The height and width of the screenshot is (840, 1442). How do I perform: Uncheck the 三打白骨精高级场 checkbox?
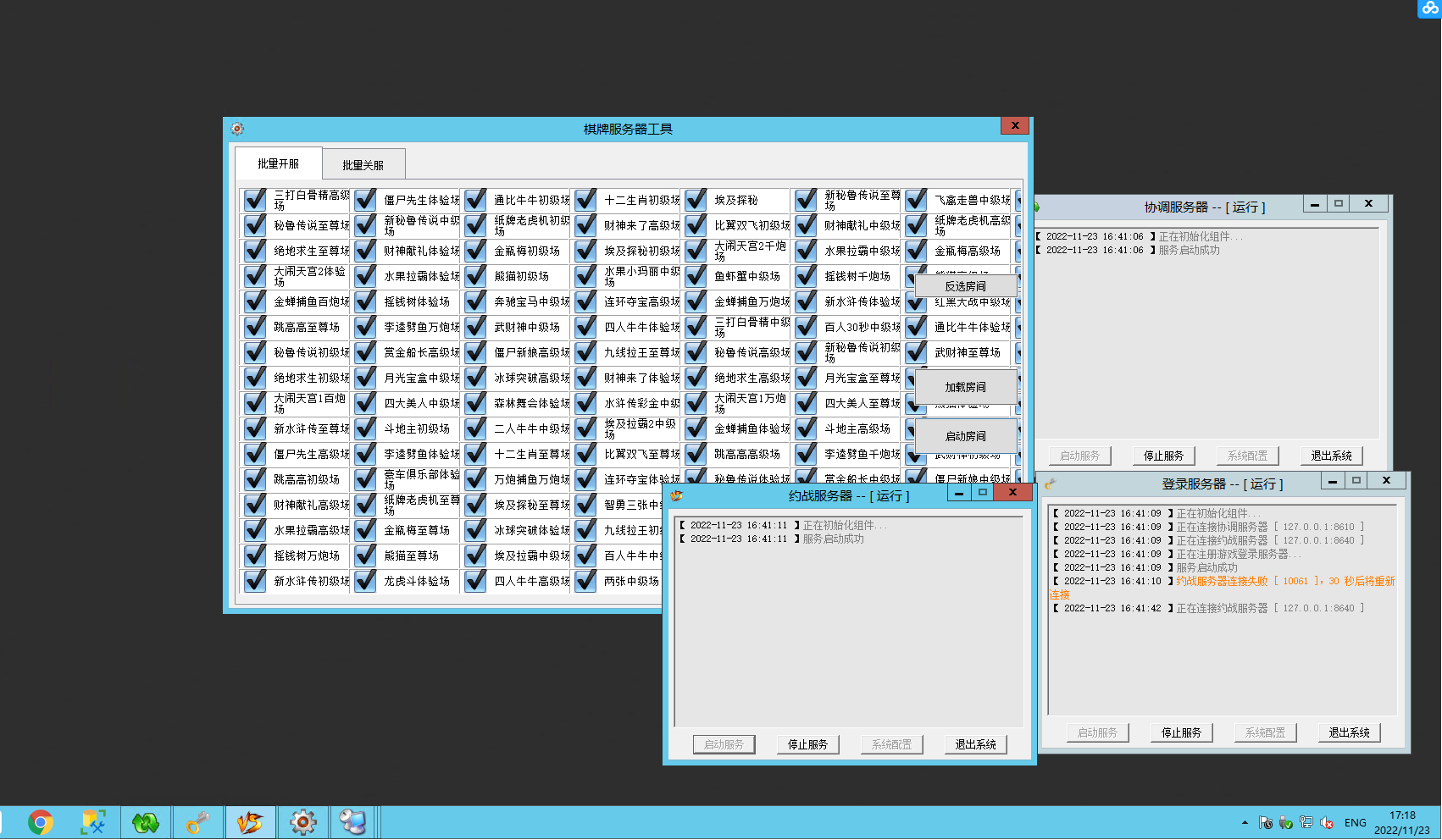click(255, 200)
